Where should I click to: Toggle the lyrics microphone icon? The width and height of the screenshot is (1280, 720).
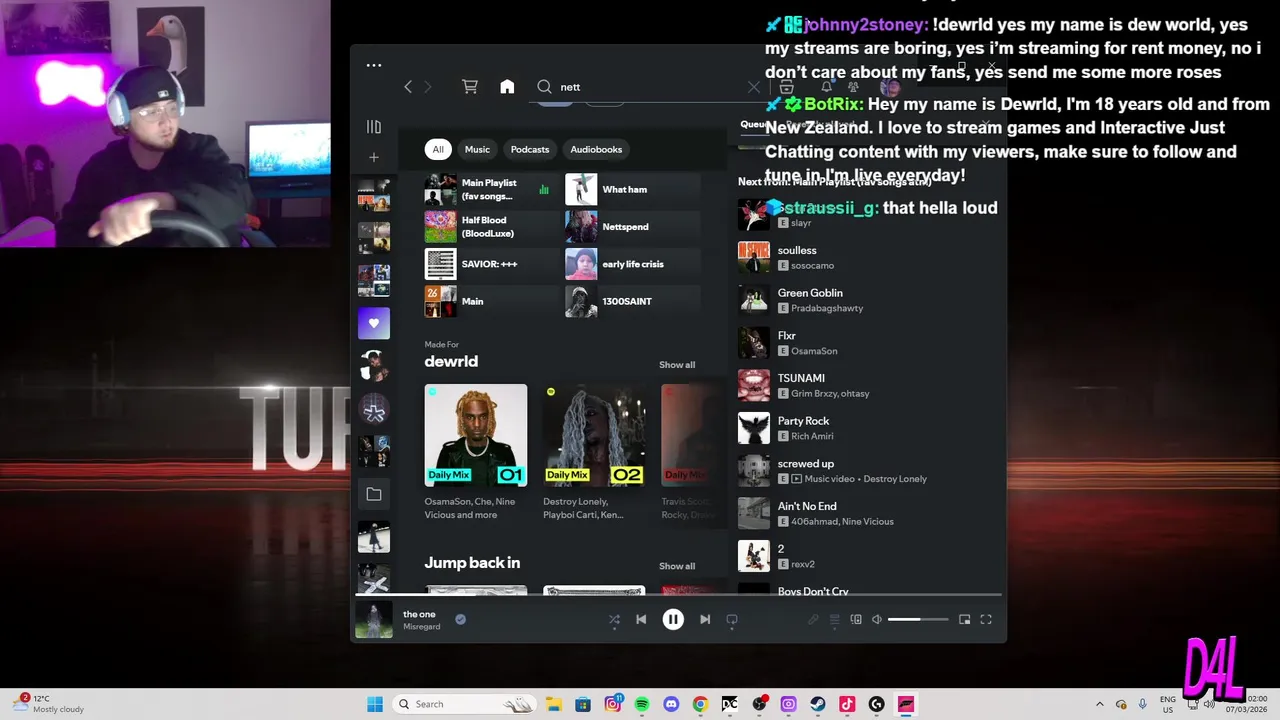pos(813,620)
